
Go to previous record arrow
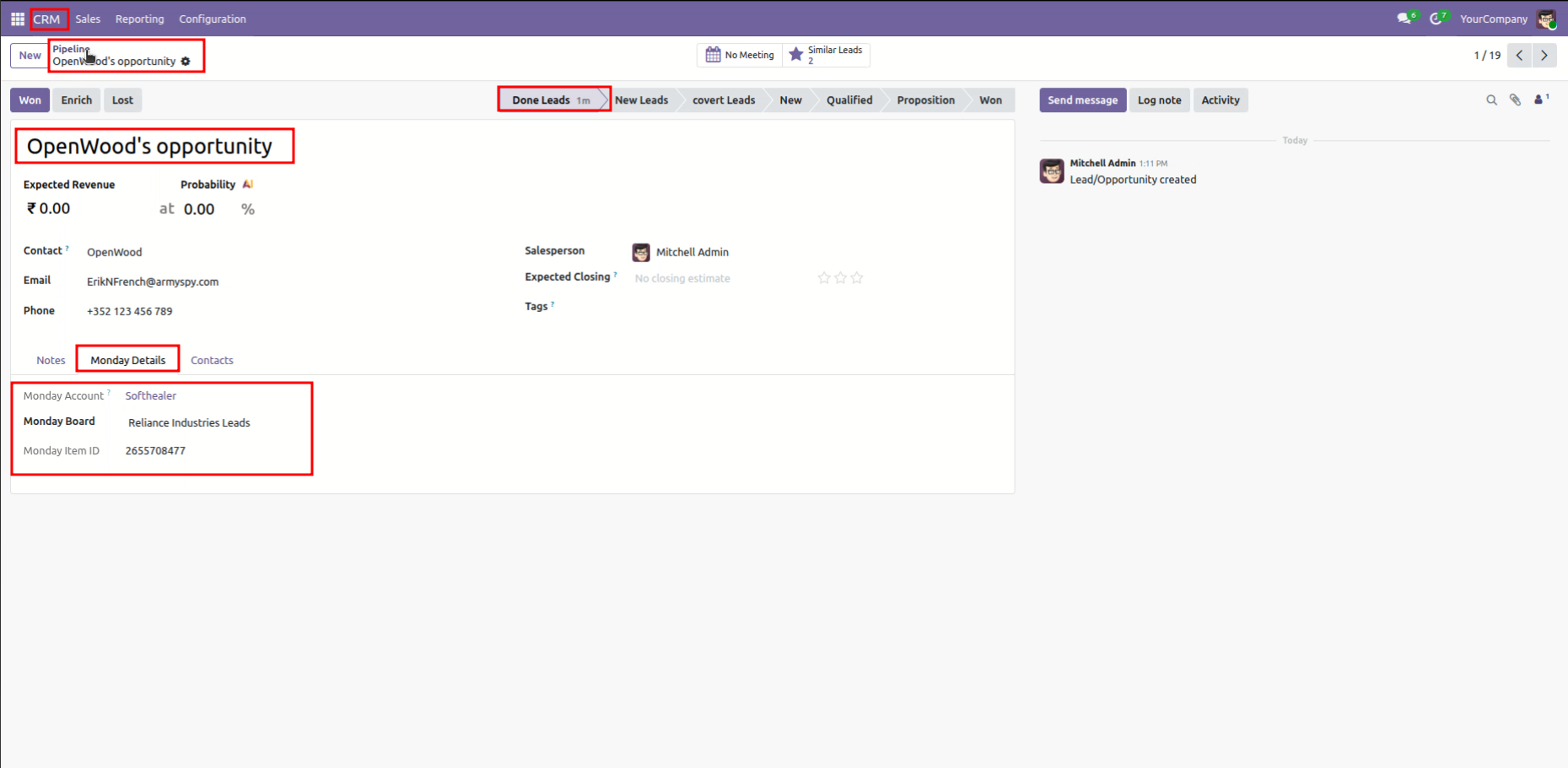click(1519, 56)
